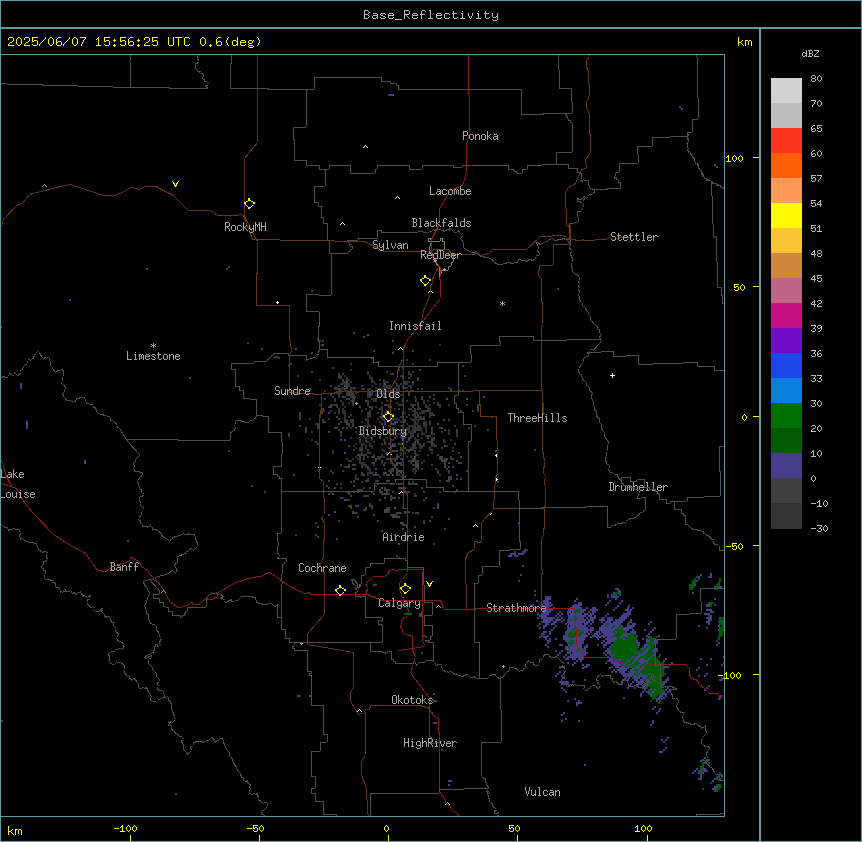This screenshot has width=862, height=842.
Task: Click the 50 tick on the right axis
Action: tap(739, 287)
